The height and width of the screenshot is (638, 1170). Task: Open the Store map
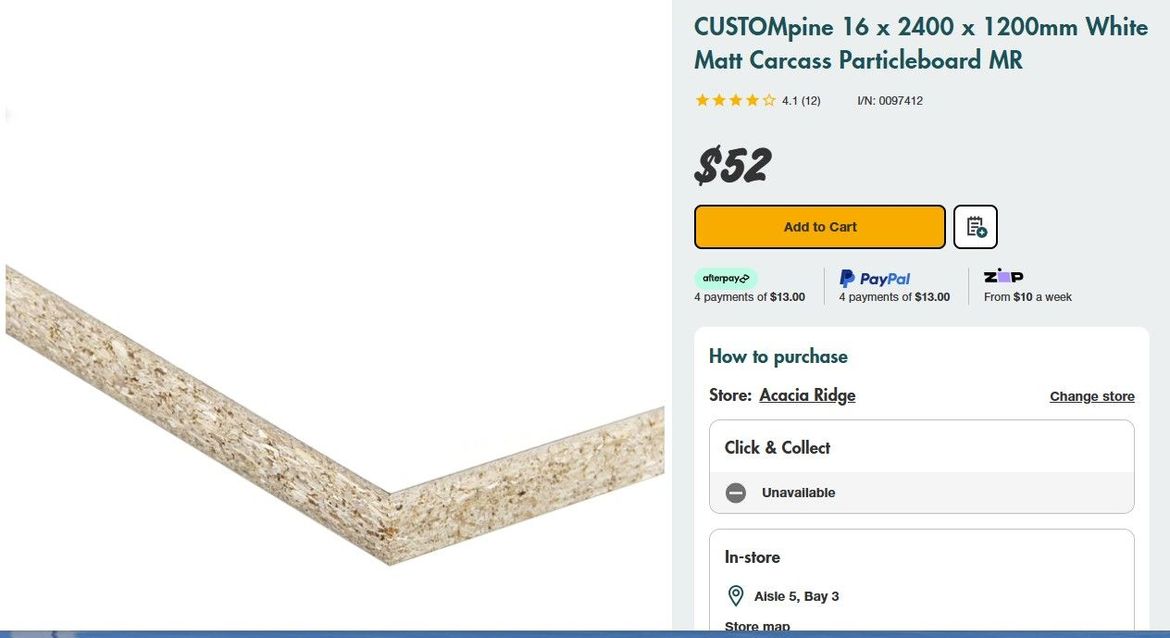757,626
